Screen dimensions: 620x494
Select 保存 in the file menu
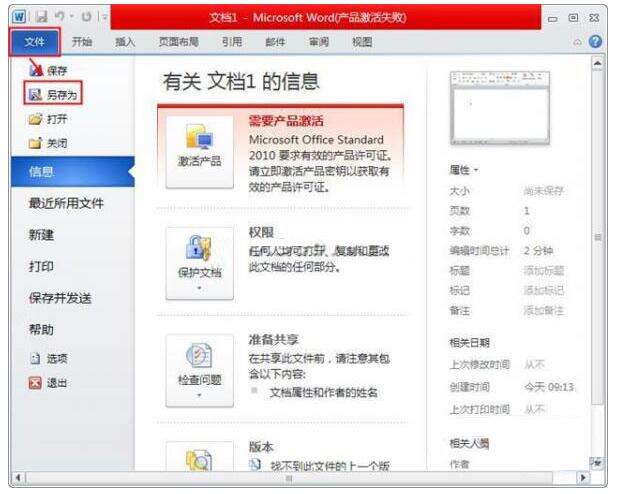(x=48, y=70)
